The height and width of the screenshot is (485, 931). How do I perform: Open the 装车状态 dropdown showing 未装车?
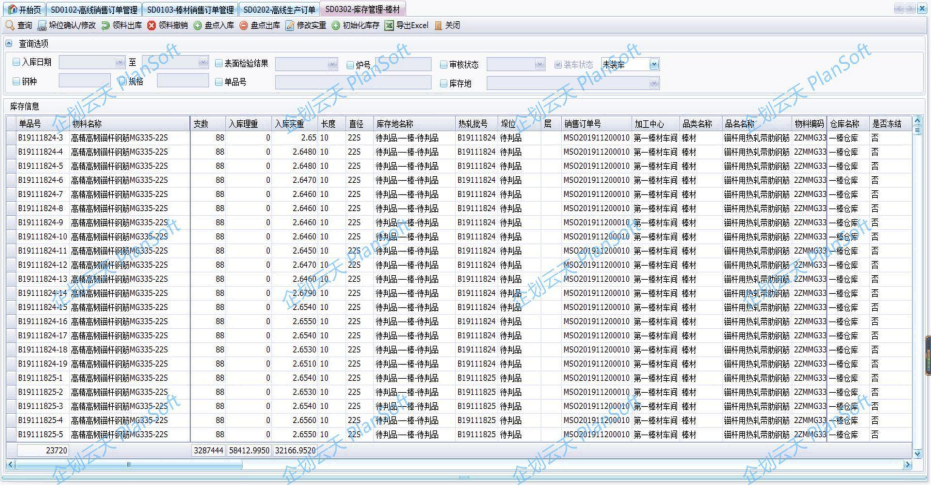[654, 64]
